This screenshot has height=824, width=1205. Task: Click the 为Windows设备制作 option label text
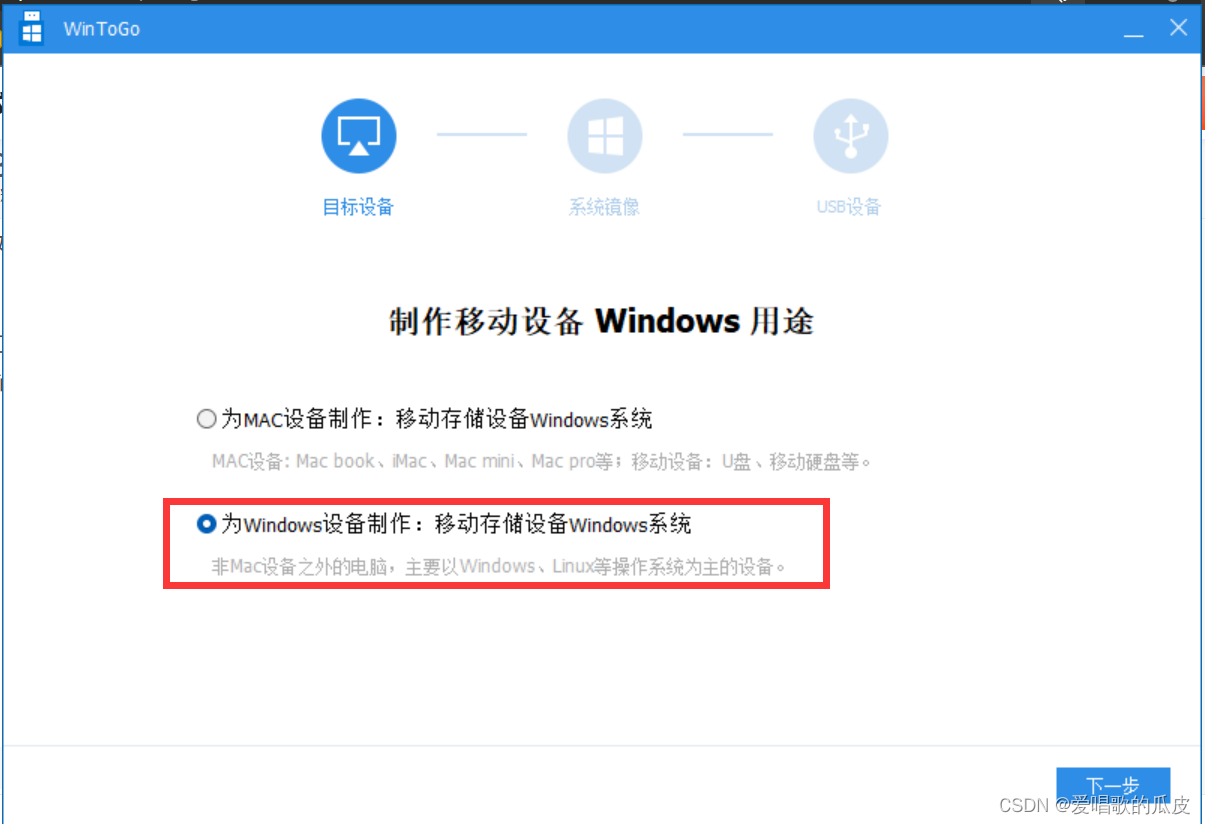456,523
